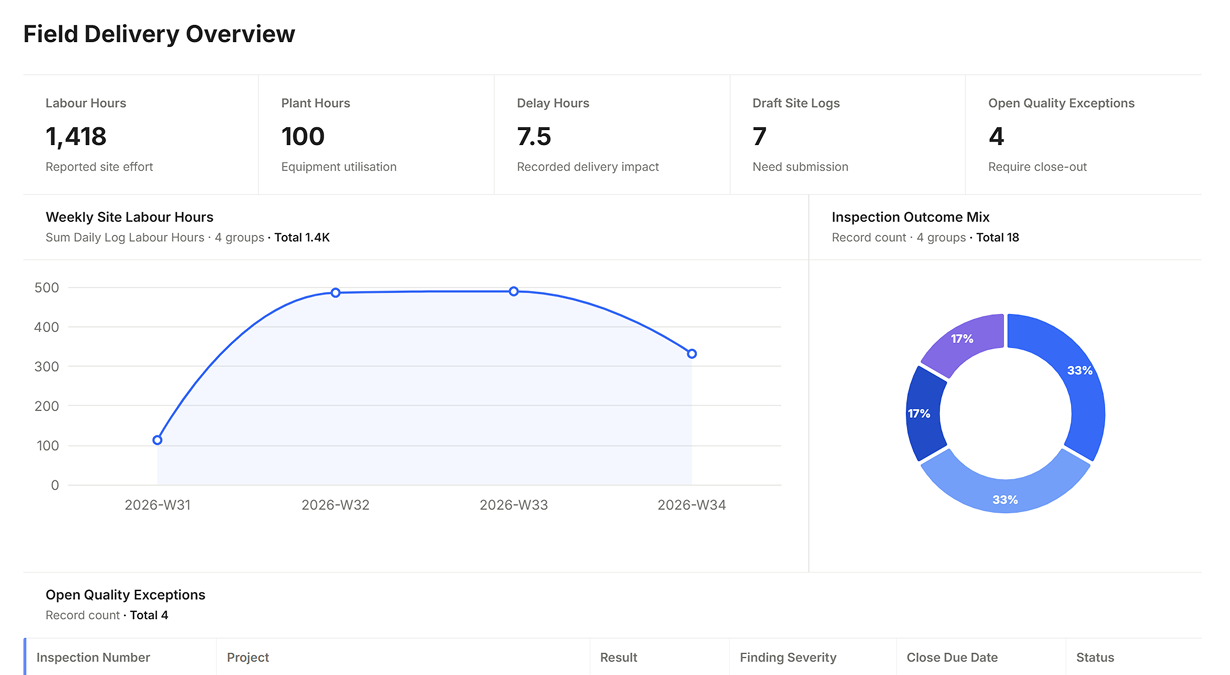Screen dimensions: 1230x675
Task: Open the Delay Hours metric card
Action: [612, 134]
